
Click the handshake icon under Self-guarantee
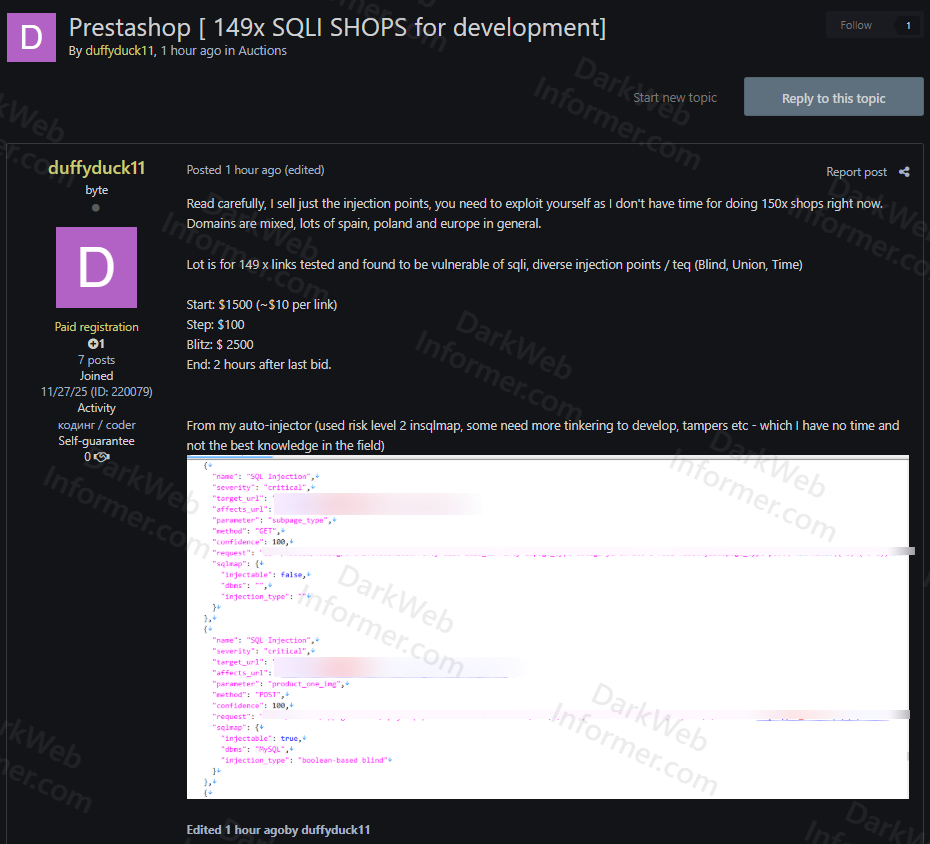[102, 457]
